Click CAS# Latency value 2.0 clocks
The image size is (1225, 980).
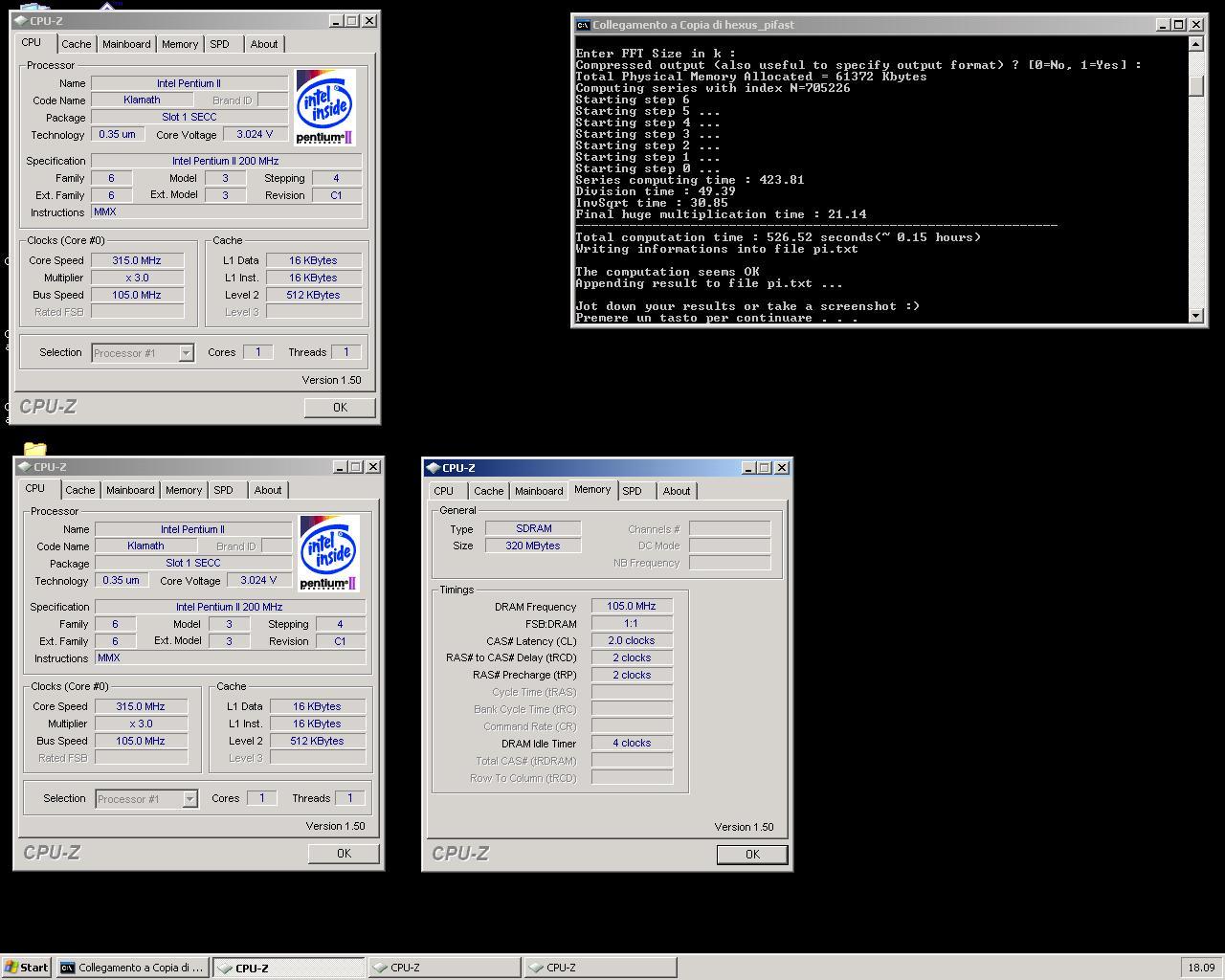pyautogui.click(x=632, y=640)
